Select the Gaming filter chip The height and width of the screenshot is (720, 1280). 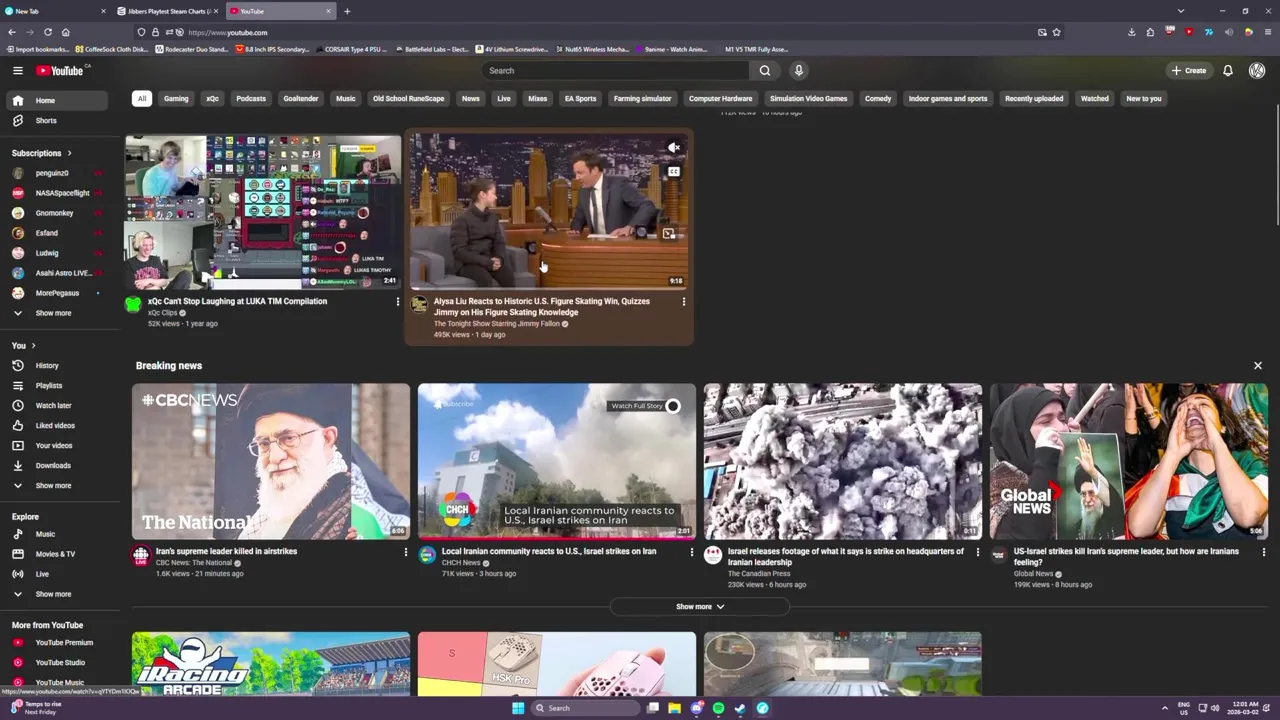pyautogui.click(x=176, y=98)
